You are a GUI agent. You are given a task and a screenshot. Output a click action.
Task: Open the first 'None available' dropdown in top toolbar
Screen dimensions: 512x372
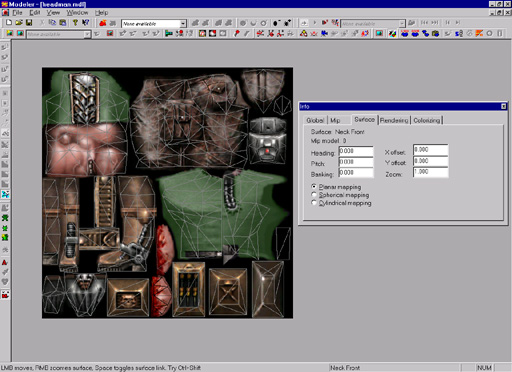[x=183, y=24]
